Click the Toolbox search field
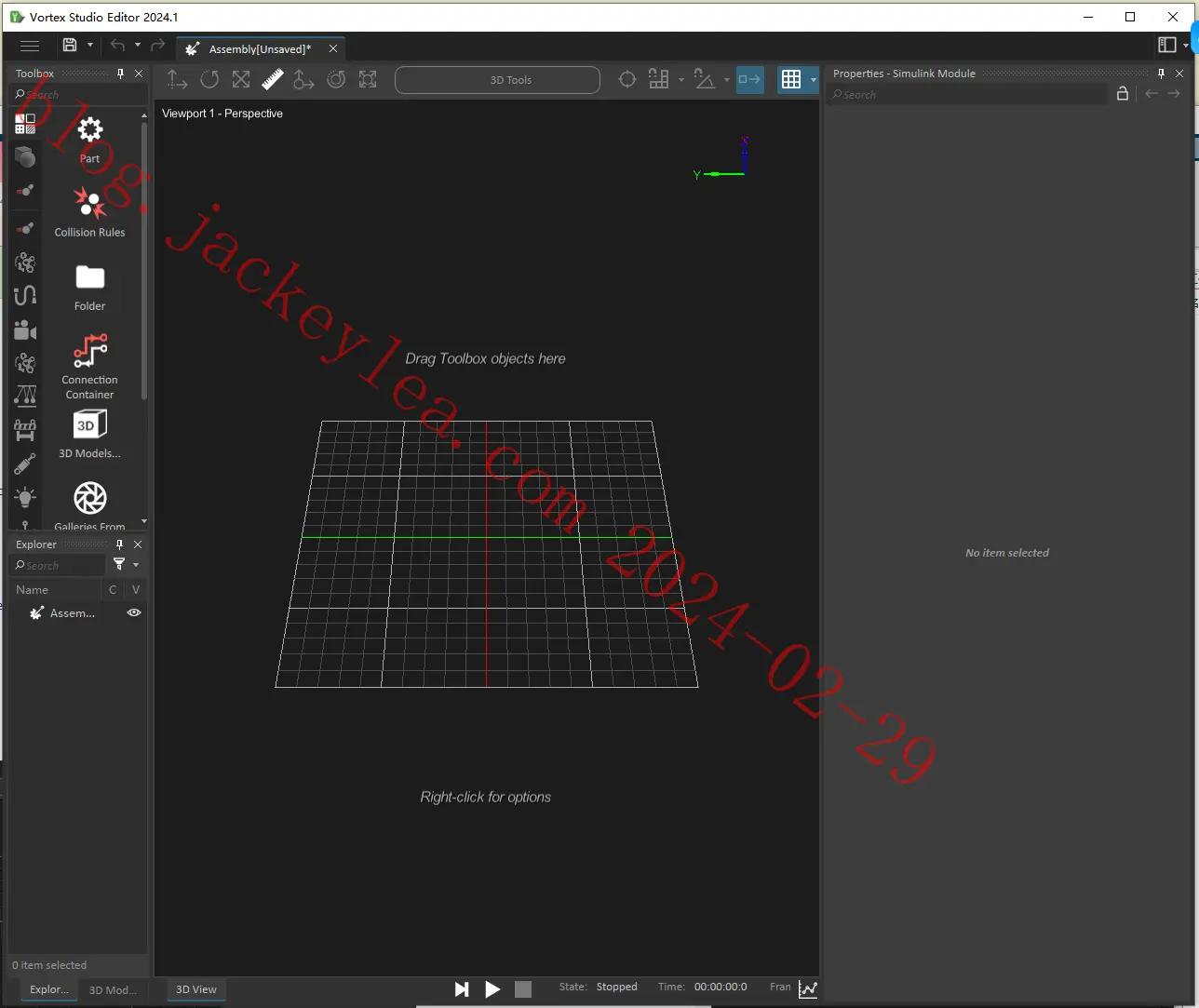 (x=79, y=94)
